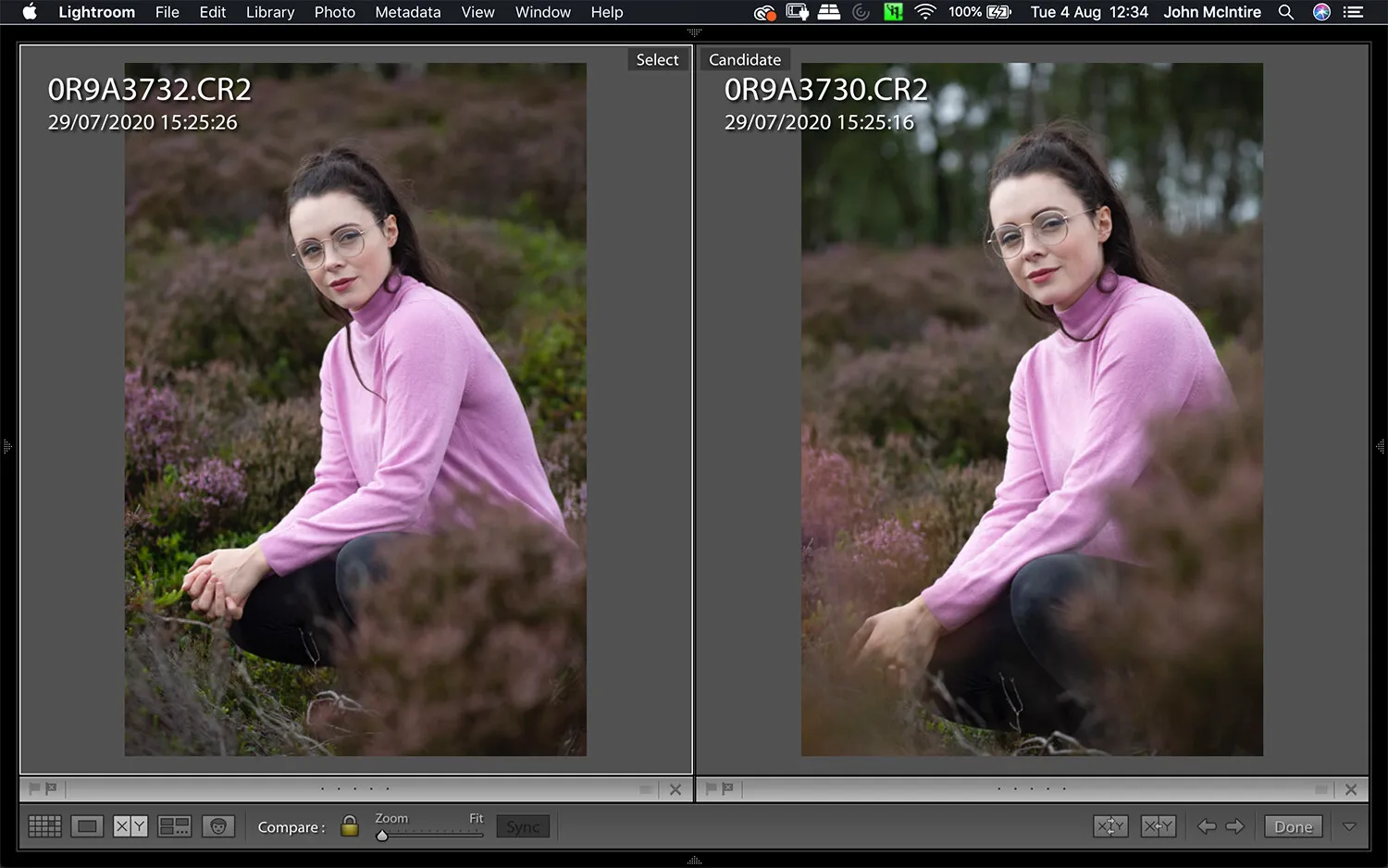Activate the Compare view XY icon
This screenshot has height=868, width=1388.
click(x=130, y=825)
